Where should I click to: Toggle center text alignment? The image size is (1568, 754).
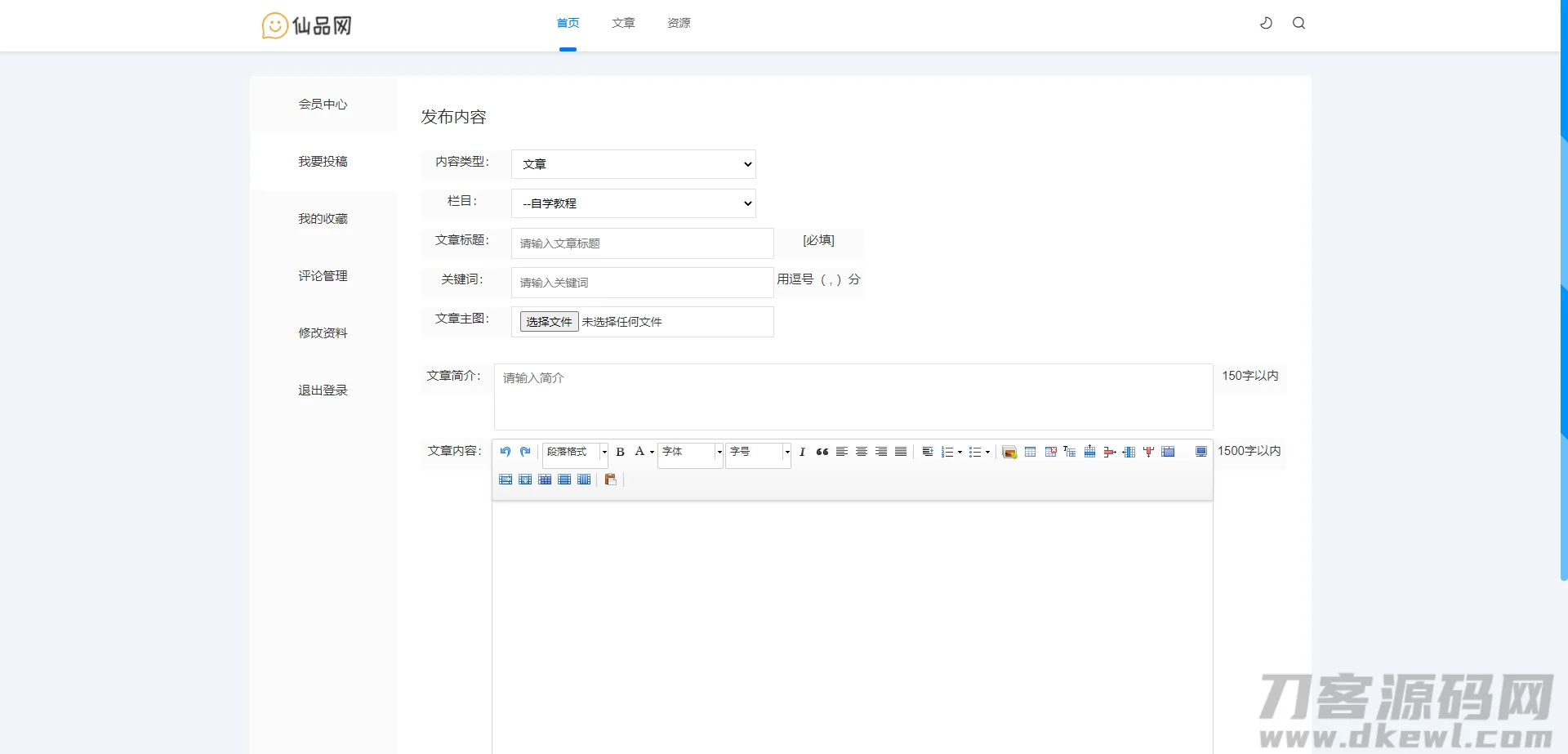[862, 452]
